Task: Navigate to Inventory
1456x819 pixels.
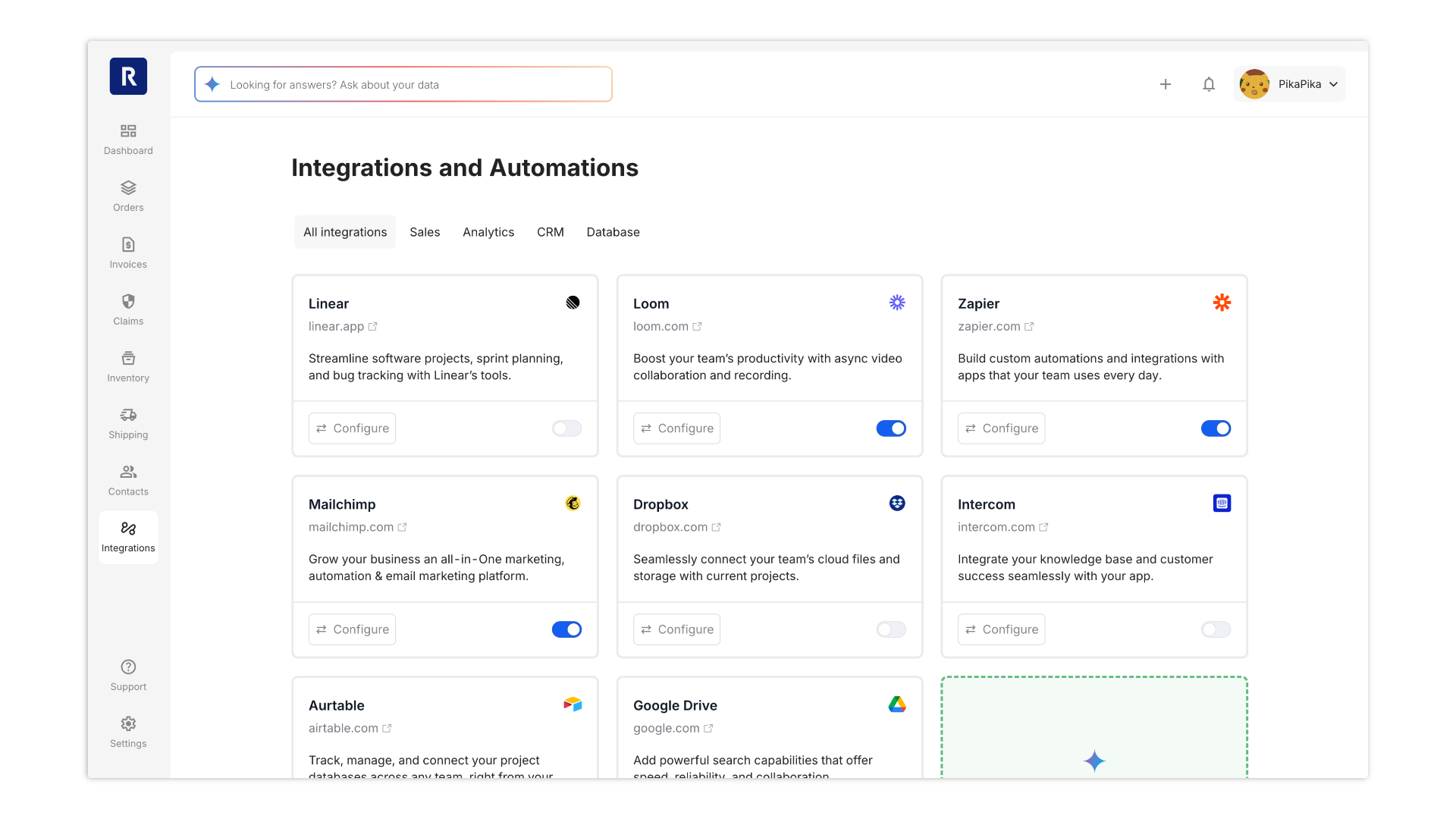Action: 128,367
